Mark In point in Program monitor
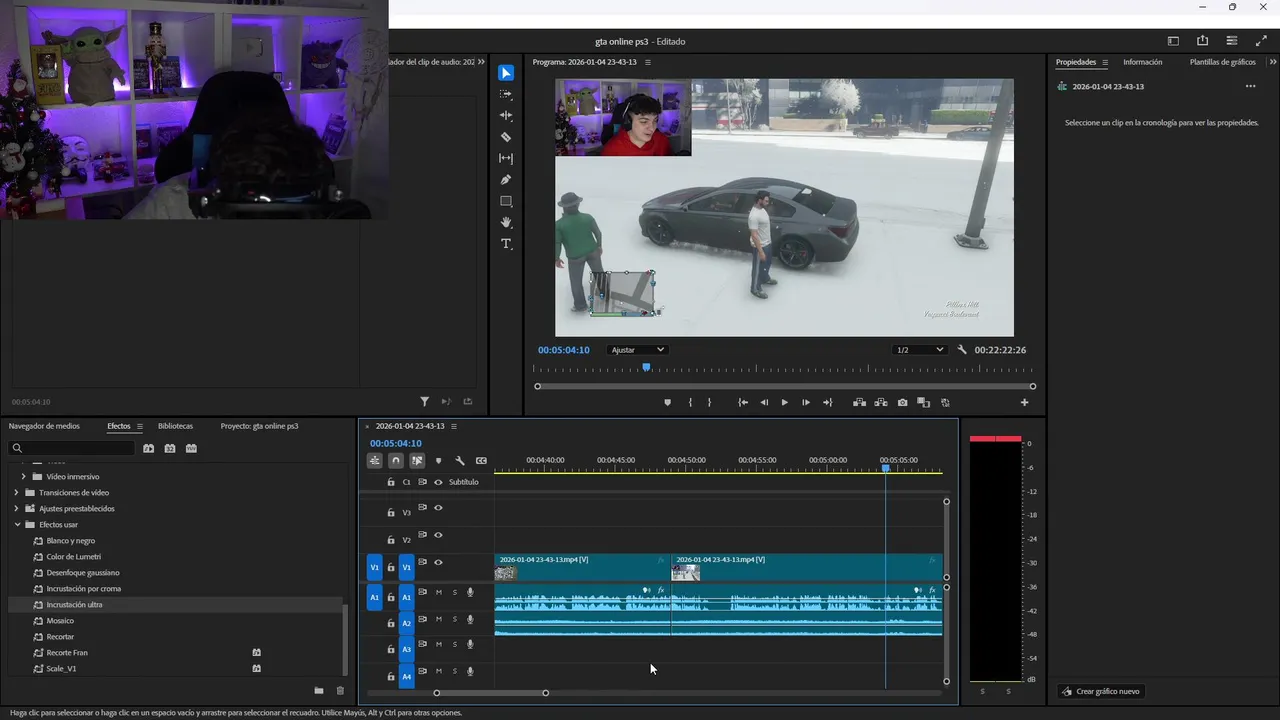 (x=690, y=403)
